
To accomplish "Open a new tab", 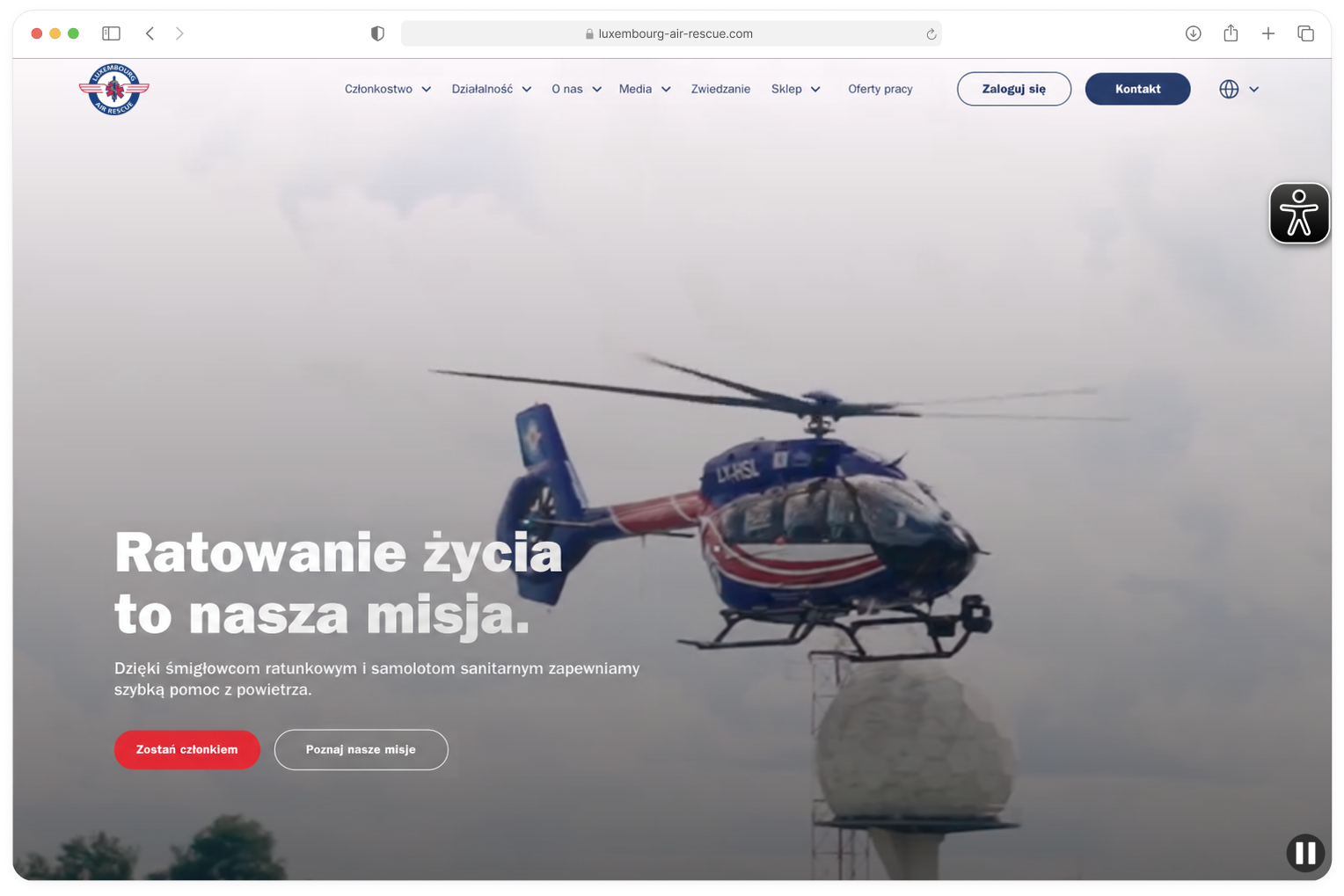I will tap(1267, 33).
